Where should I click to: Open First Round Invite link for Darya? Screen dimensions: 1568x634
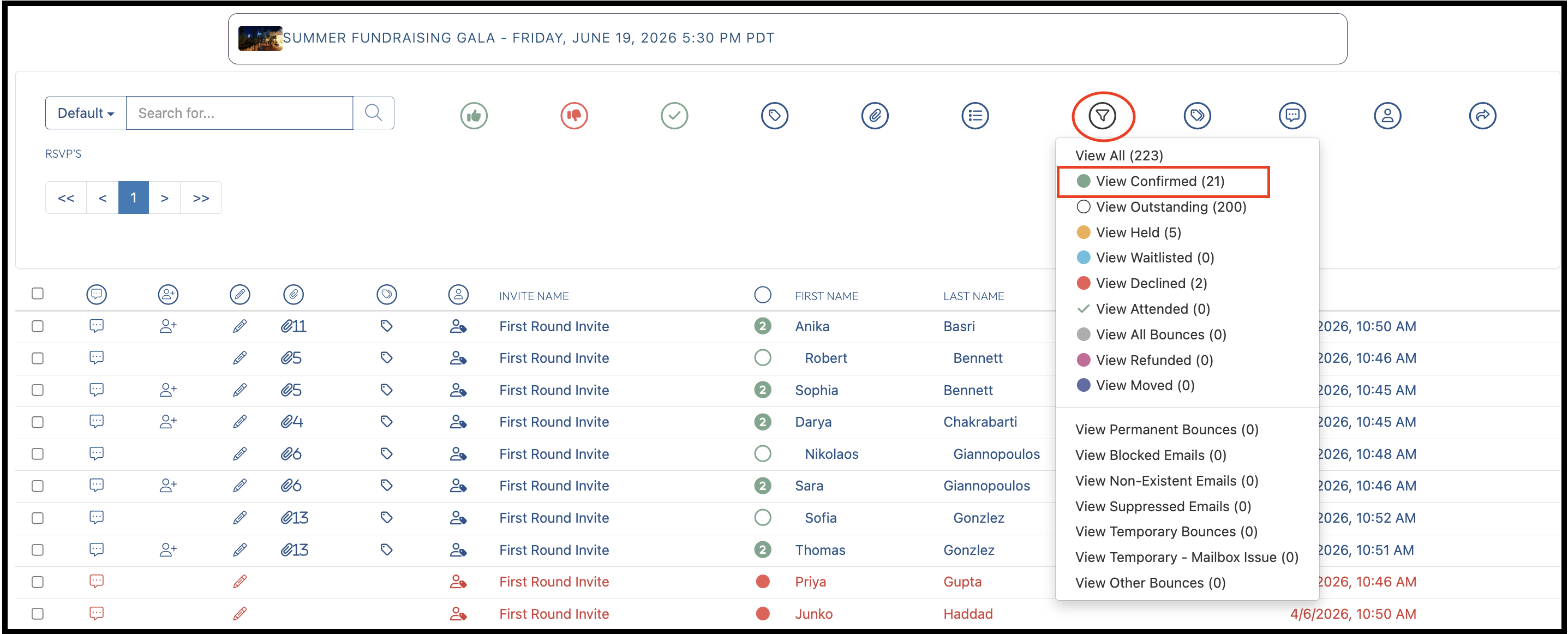(x=554, y=422)
